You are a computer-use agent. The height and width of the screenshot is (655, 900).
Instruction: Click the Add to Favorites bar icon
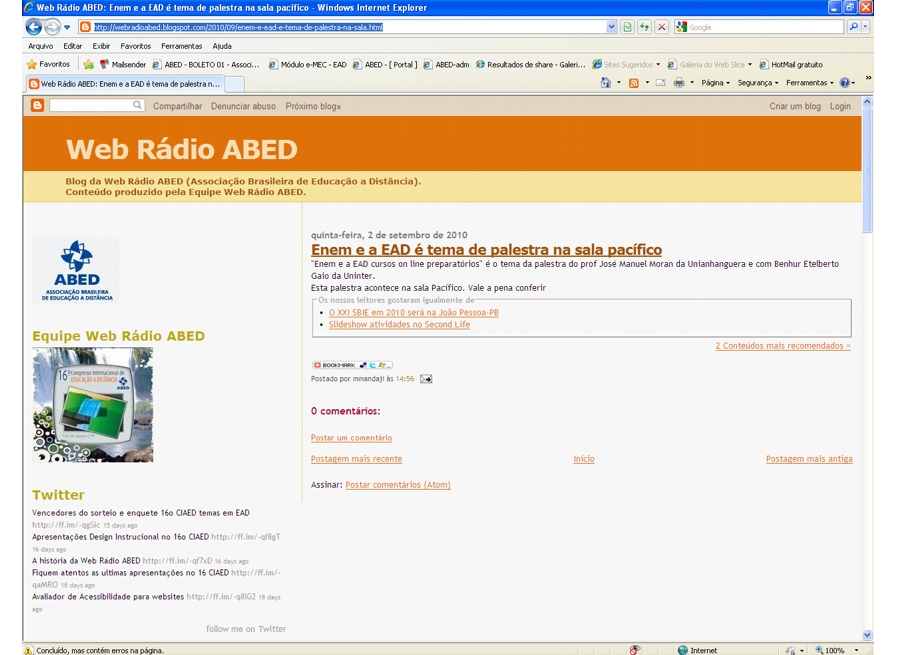tap(88, 64)
